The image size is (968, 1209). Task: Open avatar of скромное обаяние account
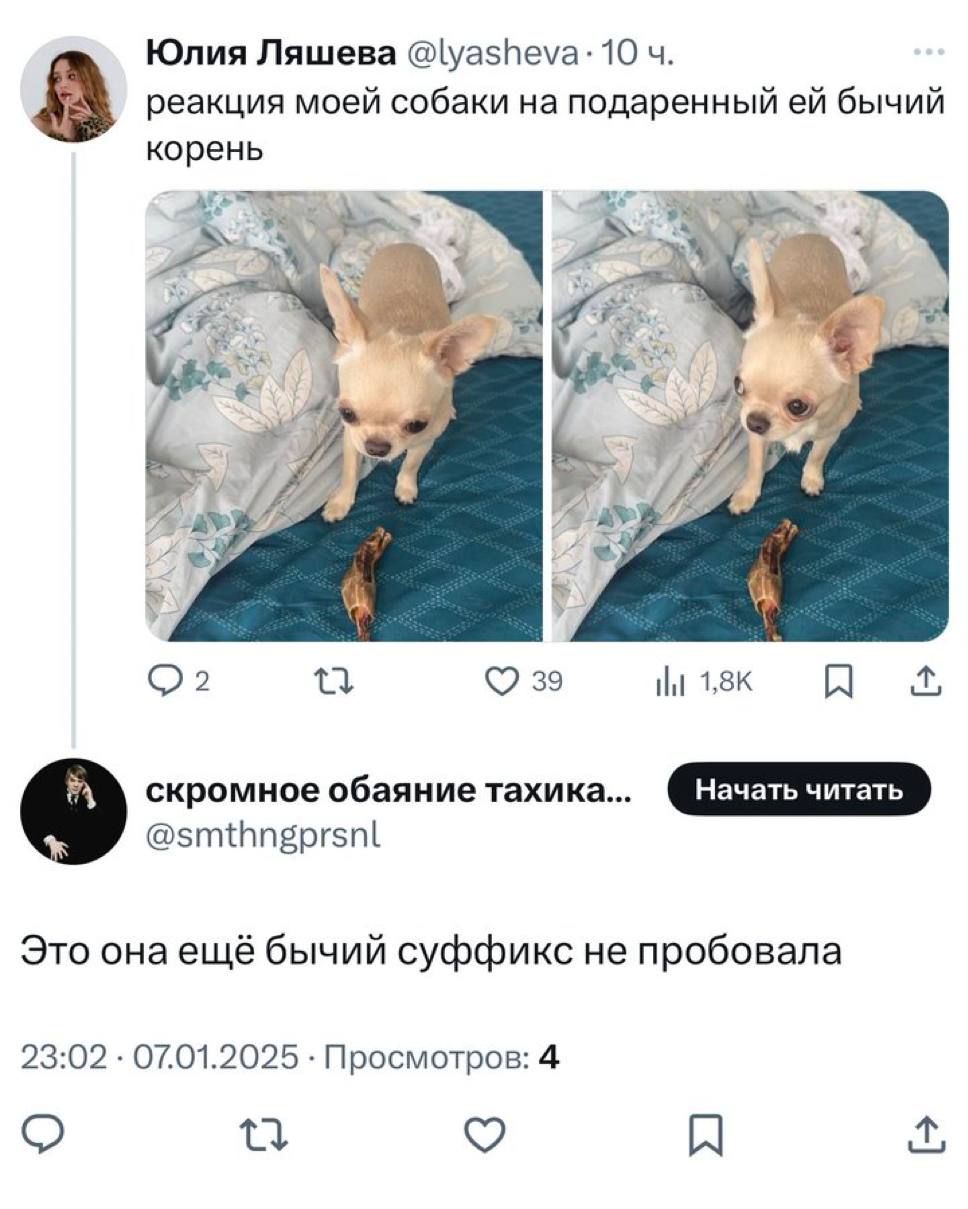click(73, 811)
